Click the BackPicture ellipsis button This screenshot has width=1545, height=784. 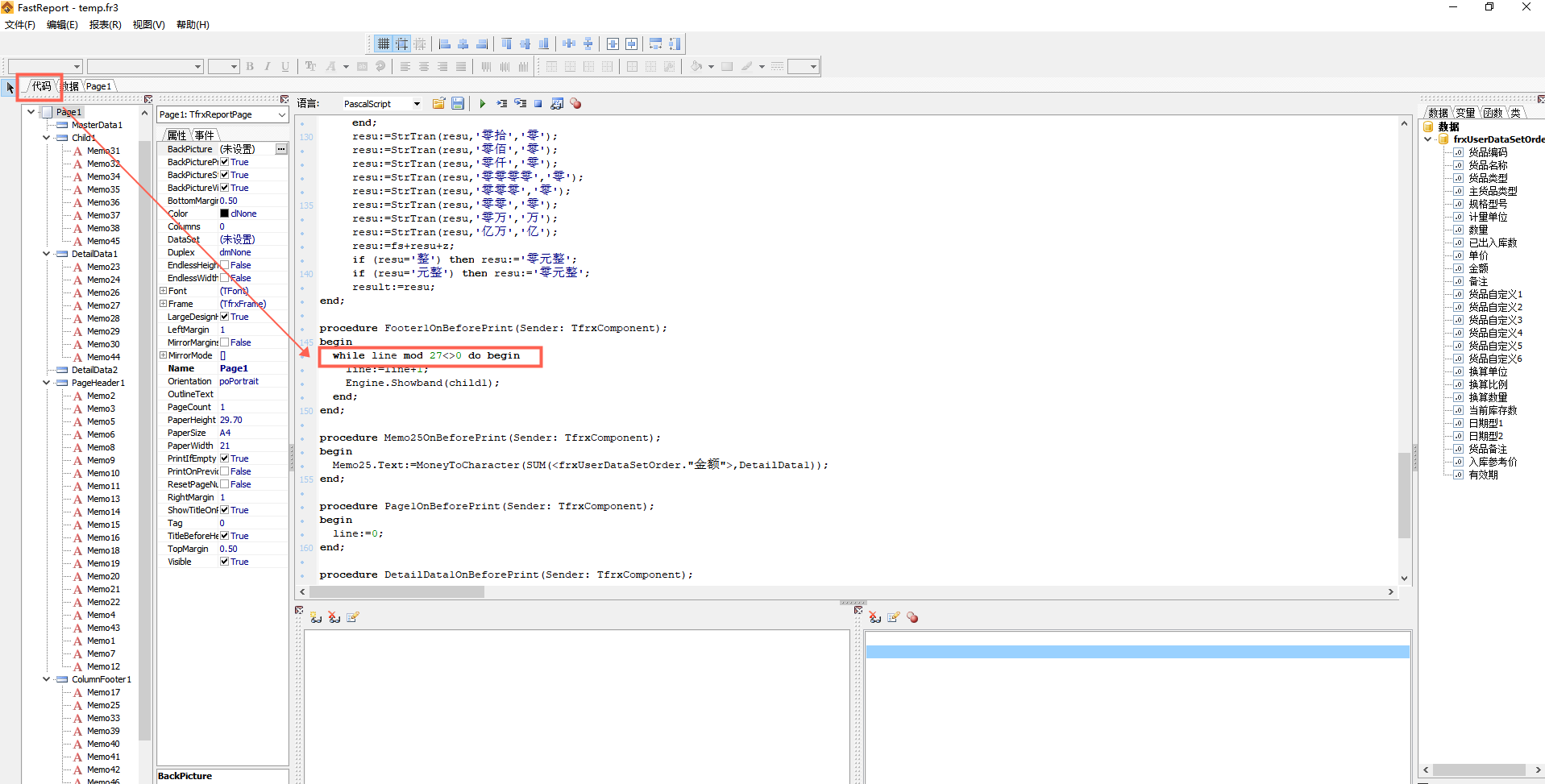click(280, 149)
